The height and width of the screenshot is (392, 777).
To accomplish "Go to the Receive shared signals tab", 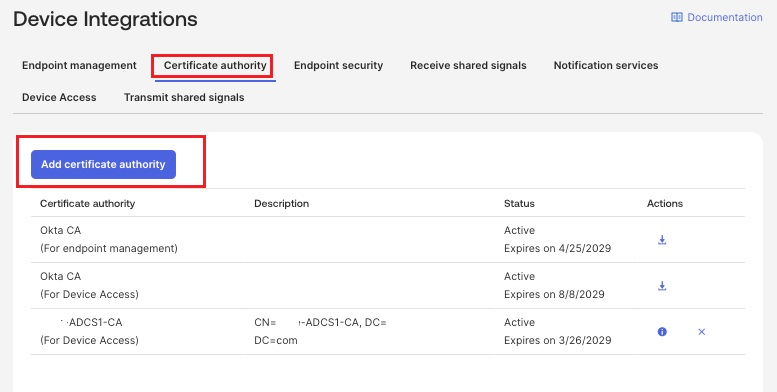I will coord(468,65).
